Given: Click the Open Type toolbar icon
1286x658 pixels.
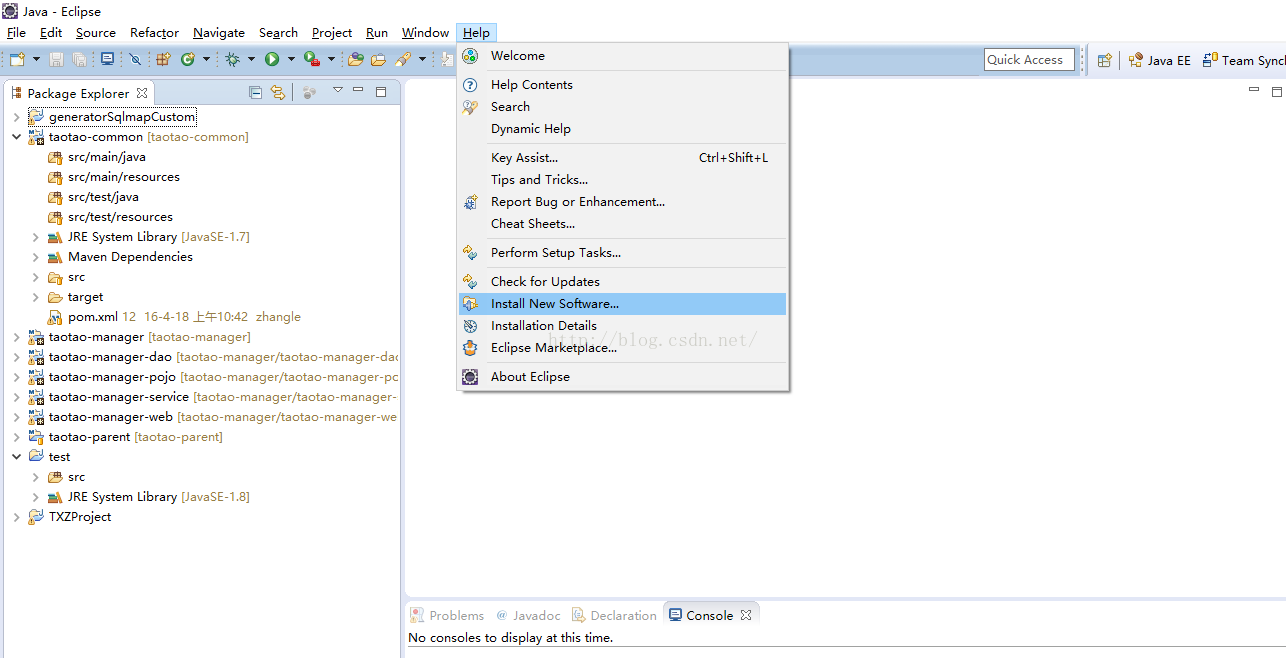Looking at the screenshot, I should [355, 60].
